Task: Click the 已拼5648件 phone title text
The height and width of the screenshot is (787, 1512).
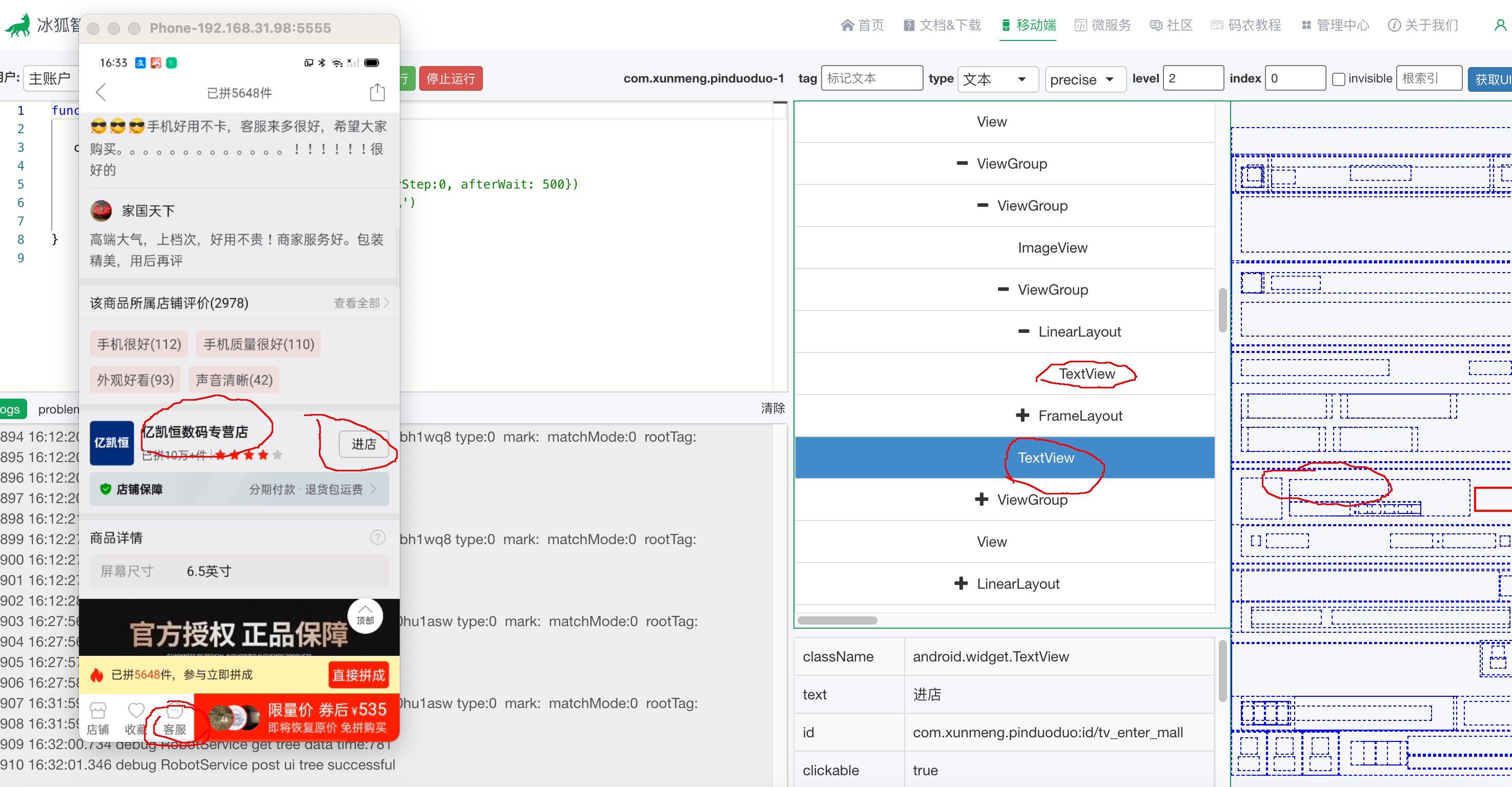Action: [x=239, y=93]
